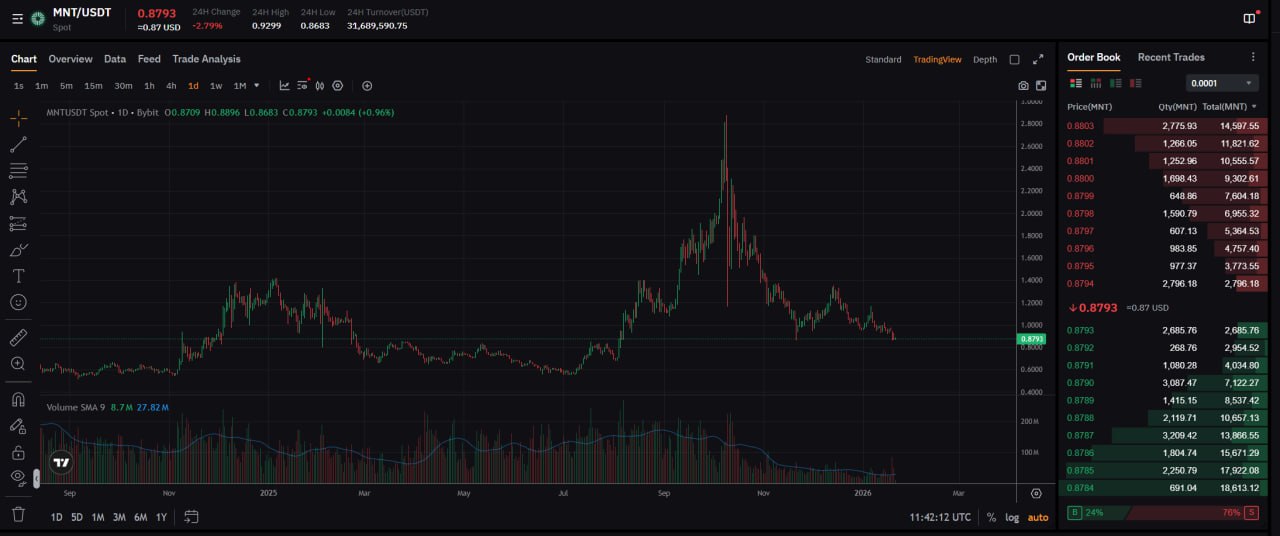Open the 0.0001 price precision dropdown
The height and width of the screenshot is (536, 1280).
[1221, 83]
